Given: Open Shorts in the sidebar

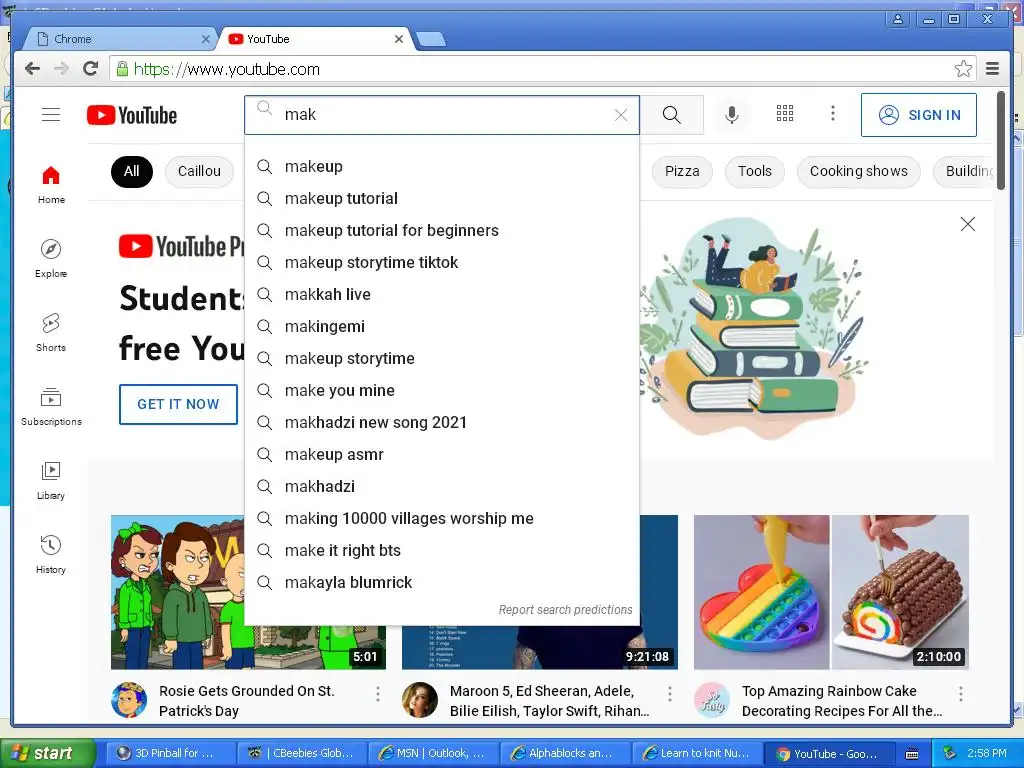Looking at the screenshot, I should (x=51, y=332).
